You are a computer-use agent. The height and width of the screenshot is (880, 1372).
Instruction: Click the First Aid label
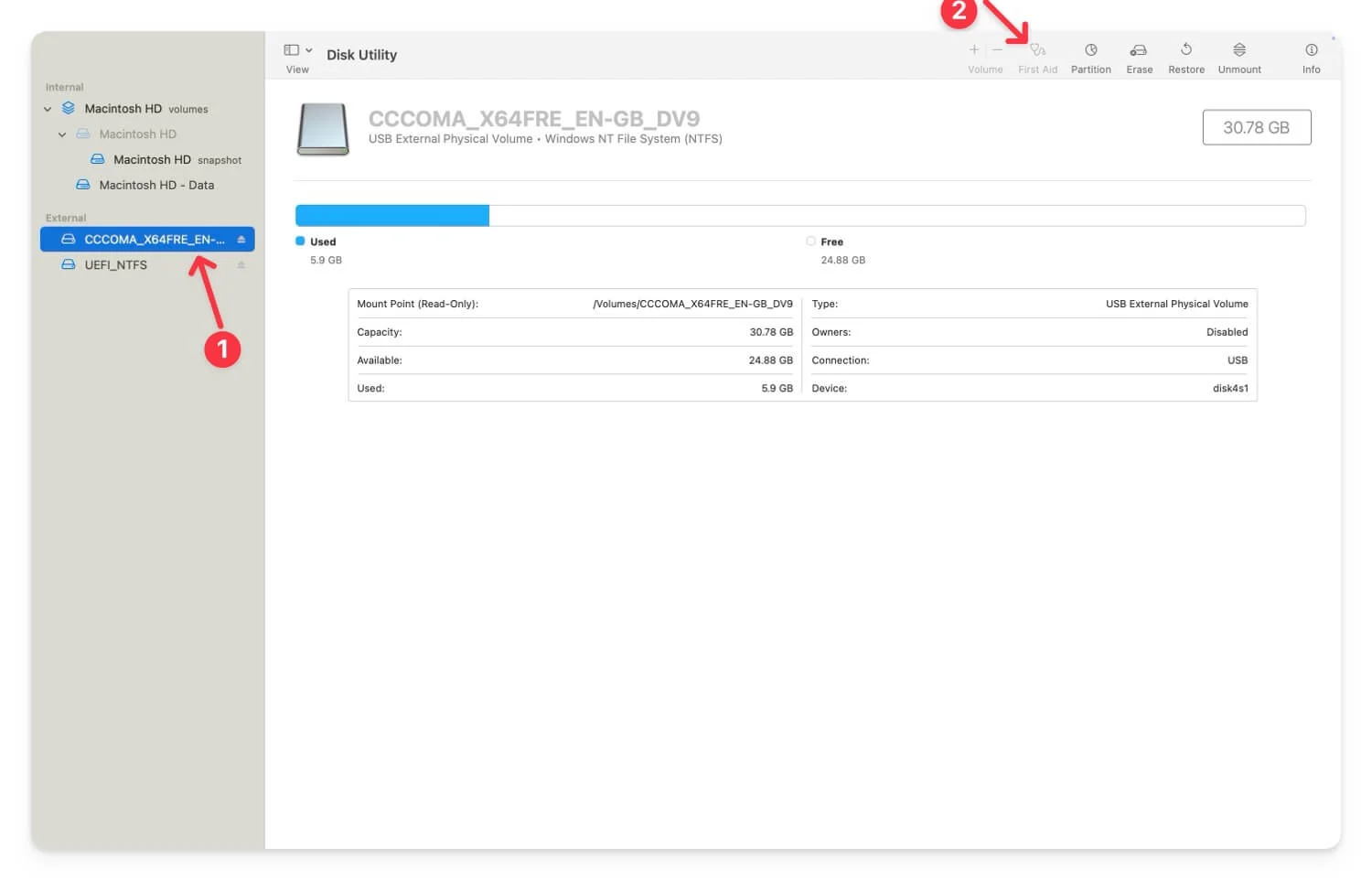1037,70
